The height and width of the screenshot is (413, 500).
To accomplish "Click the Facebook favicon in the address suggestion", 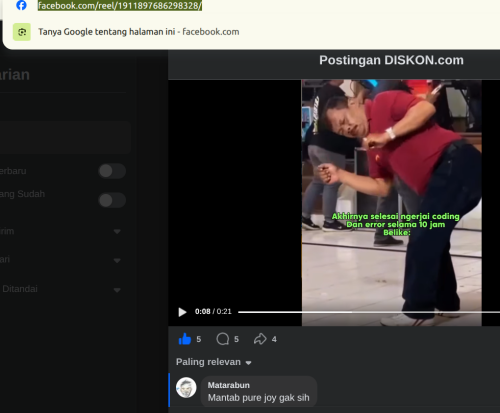I will pyautogui.click(x=21, y=5).
